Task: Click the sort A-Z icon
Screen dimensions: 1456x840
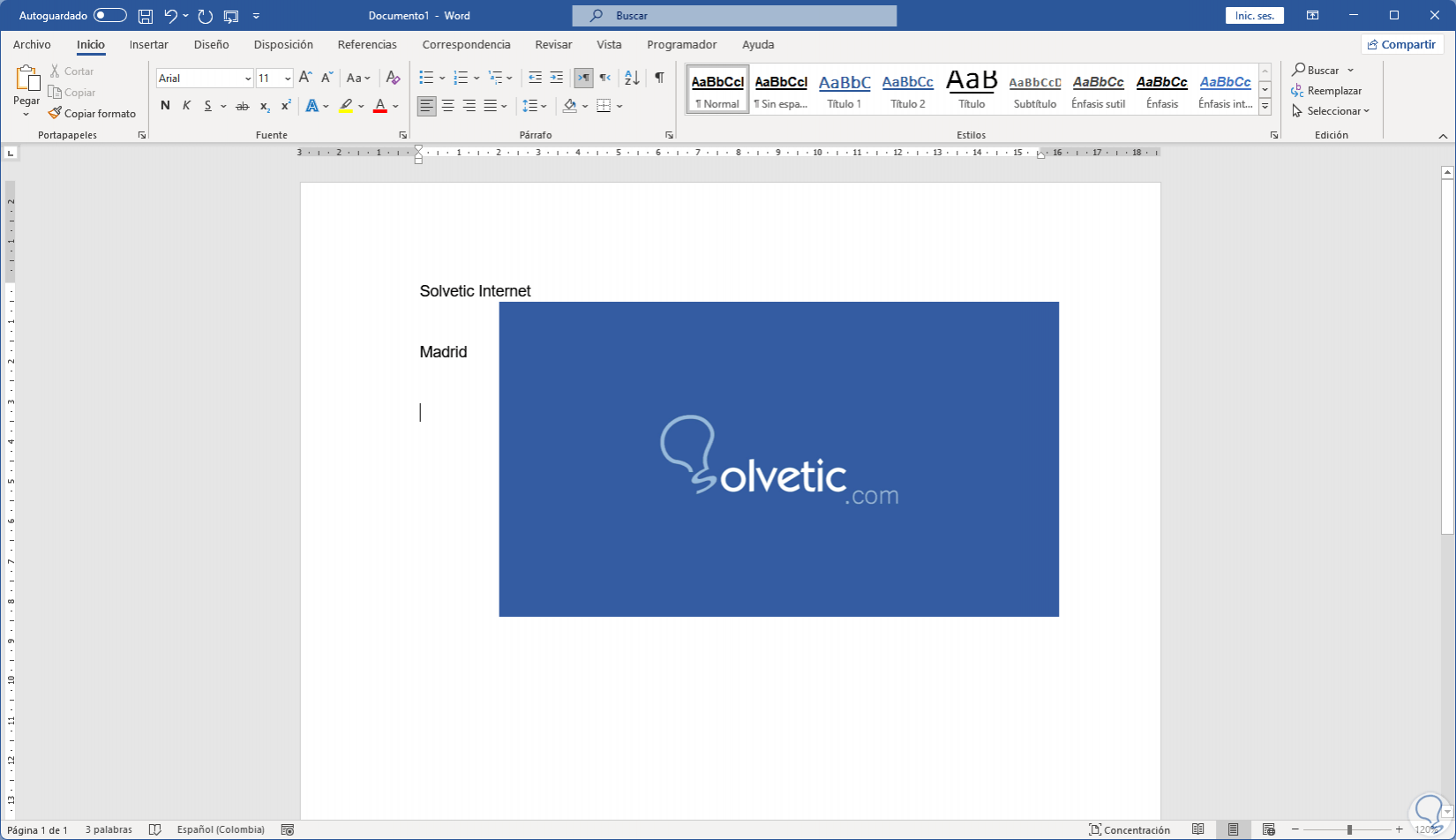Action: [x=632, y=78]
